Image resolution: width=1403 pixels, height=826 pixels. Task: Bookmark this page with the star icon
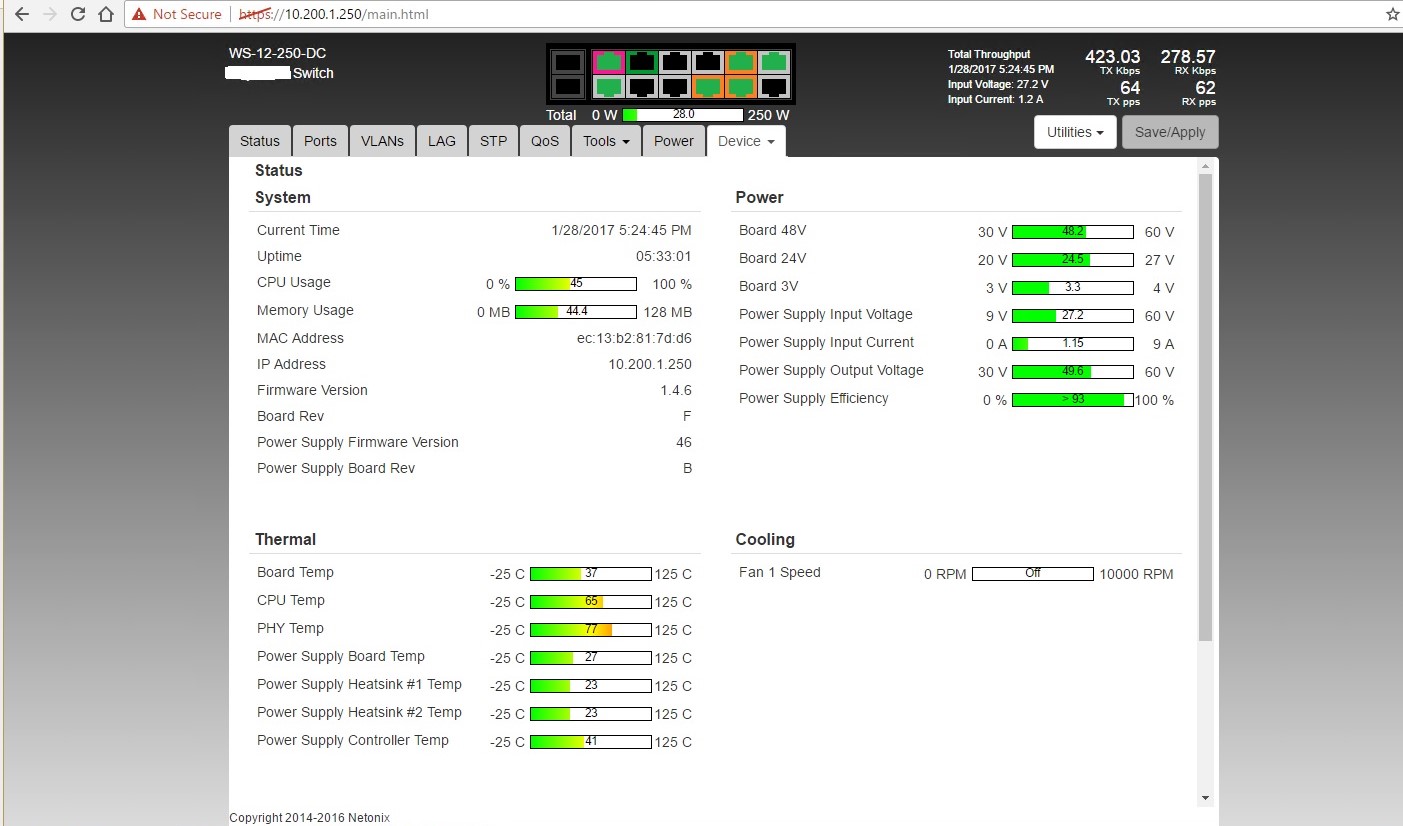(x=1392, y=15)
